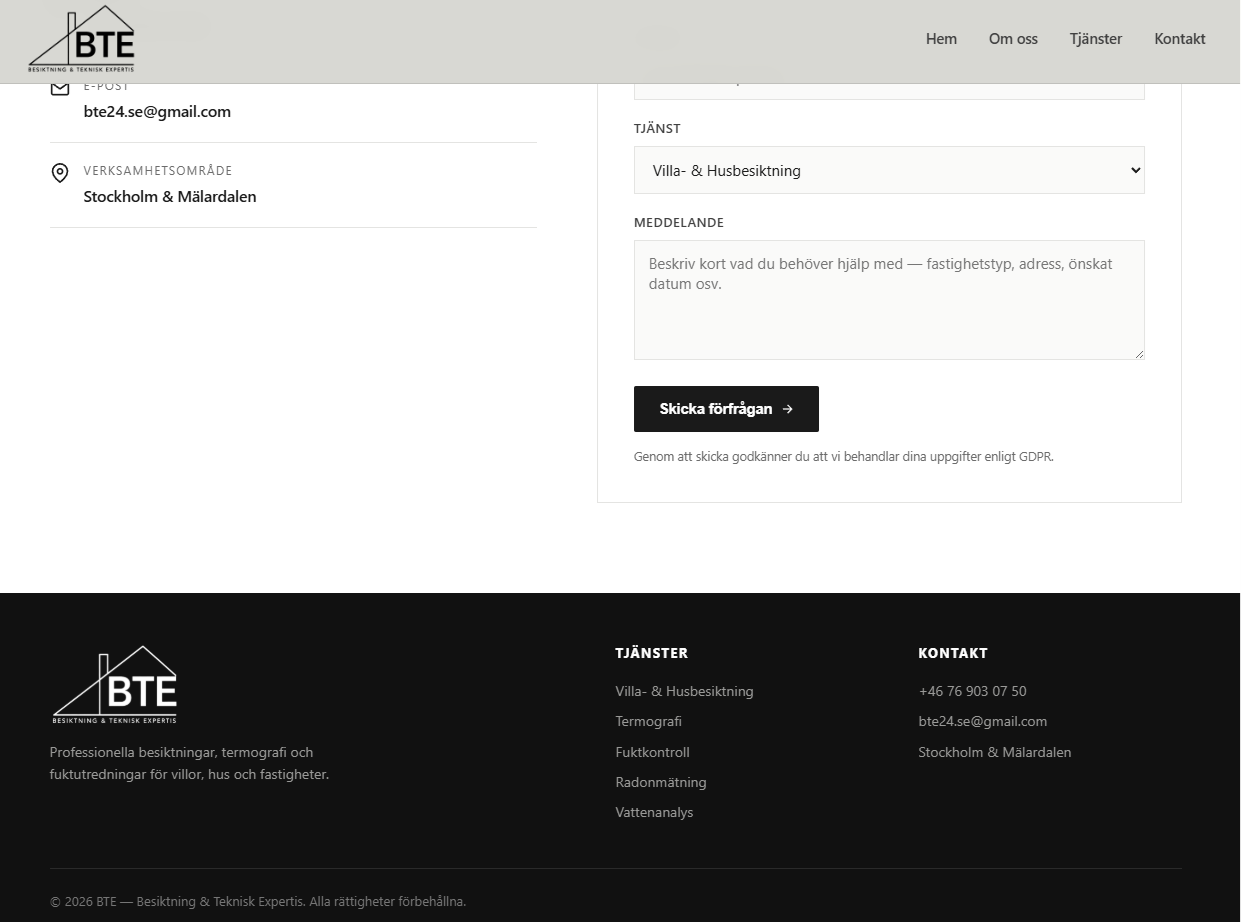Click the TJÄNST field label

pyautogui.click(x=657, y=129)
